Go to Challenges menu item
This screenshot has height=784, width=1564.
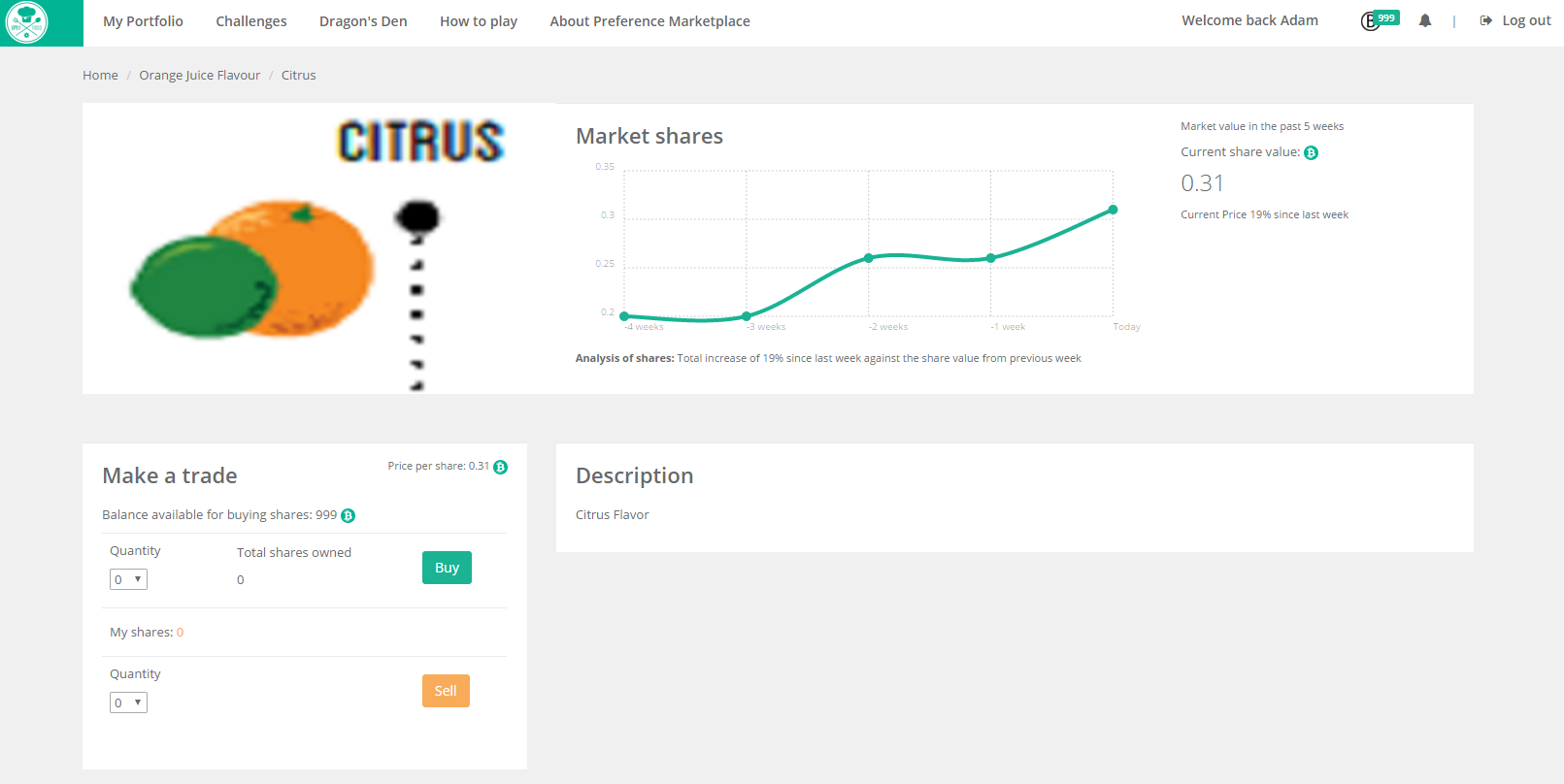(x=250, y=21)
